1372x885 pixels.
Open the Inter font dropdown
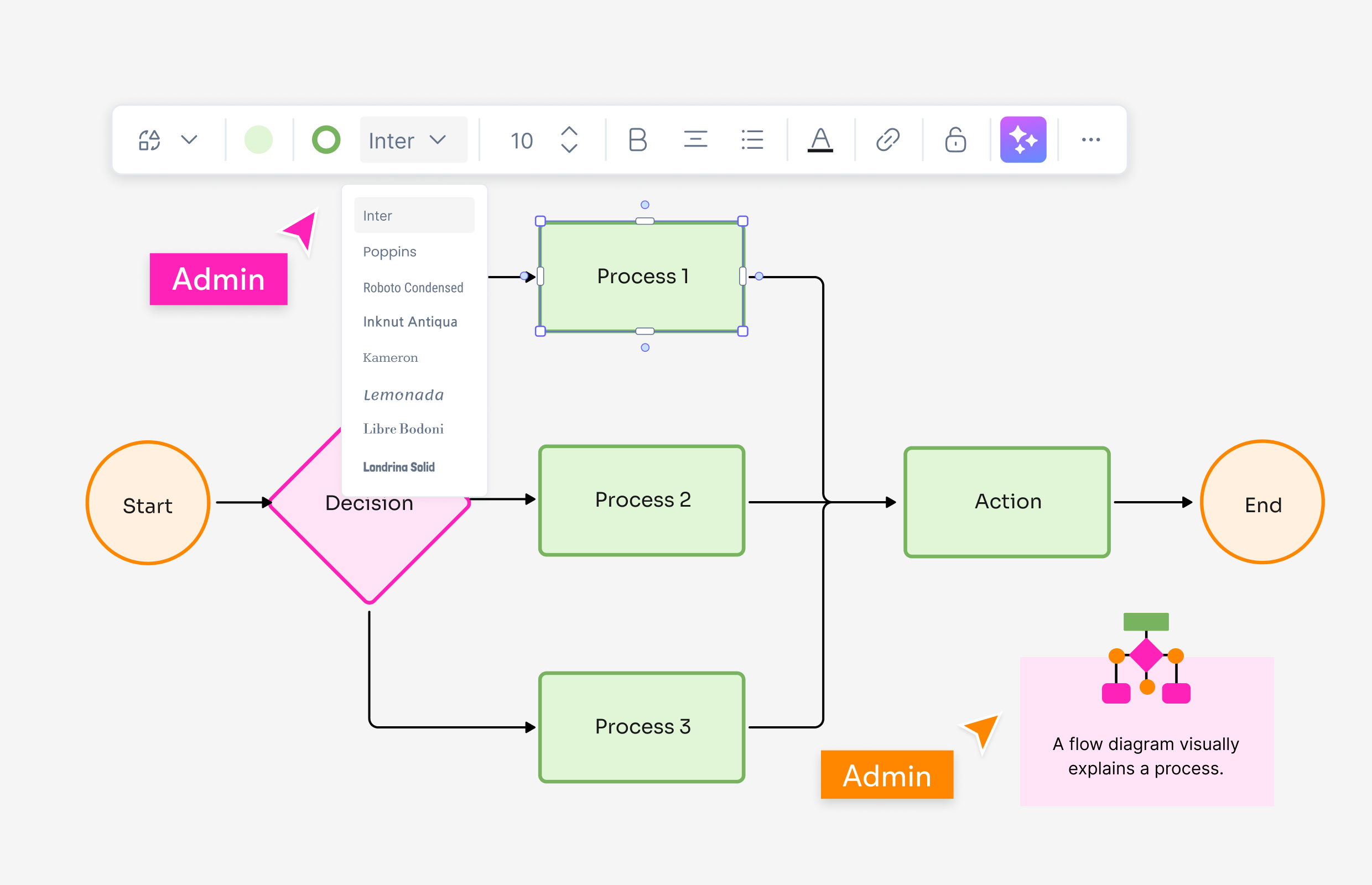(x=414, y=139)
